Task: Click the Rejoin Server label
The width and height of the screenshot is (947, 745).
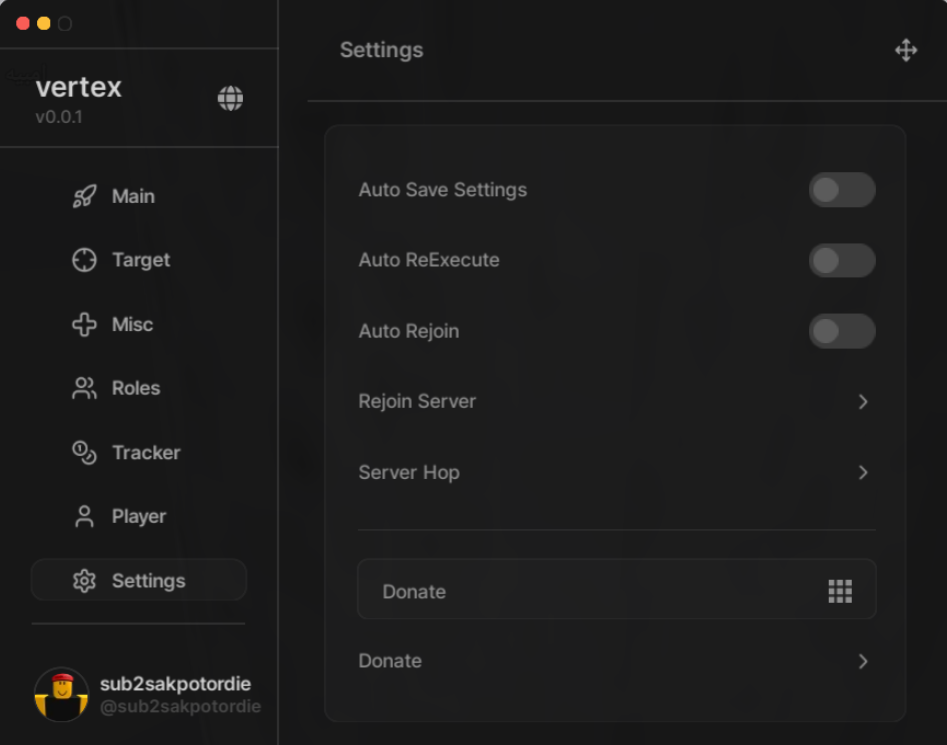Action: [417, 401]
